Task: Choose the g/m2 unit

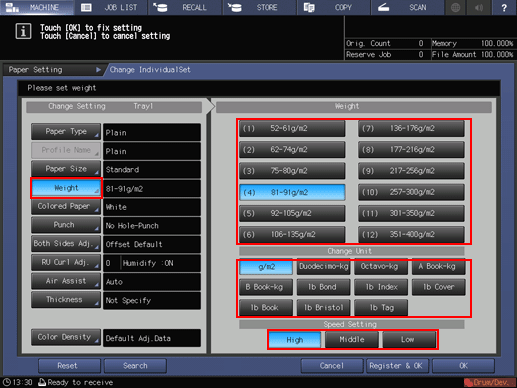Action: 266,267
